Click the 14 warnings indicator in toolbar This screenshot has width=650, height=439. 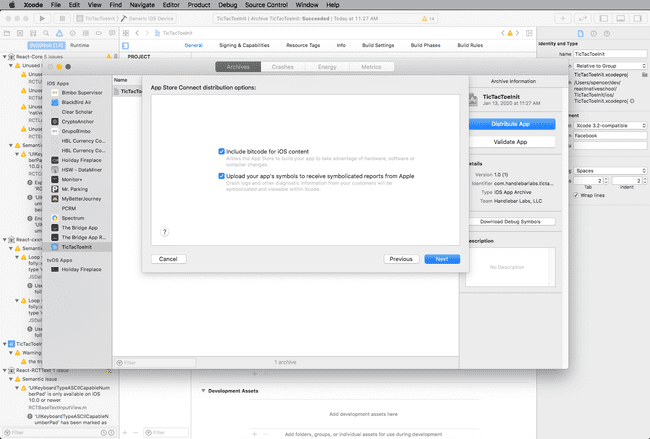point(428,19)
